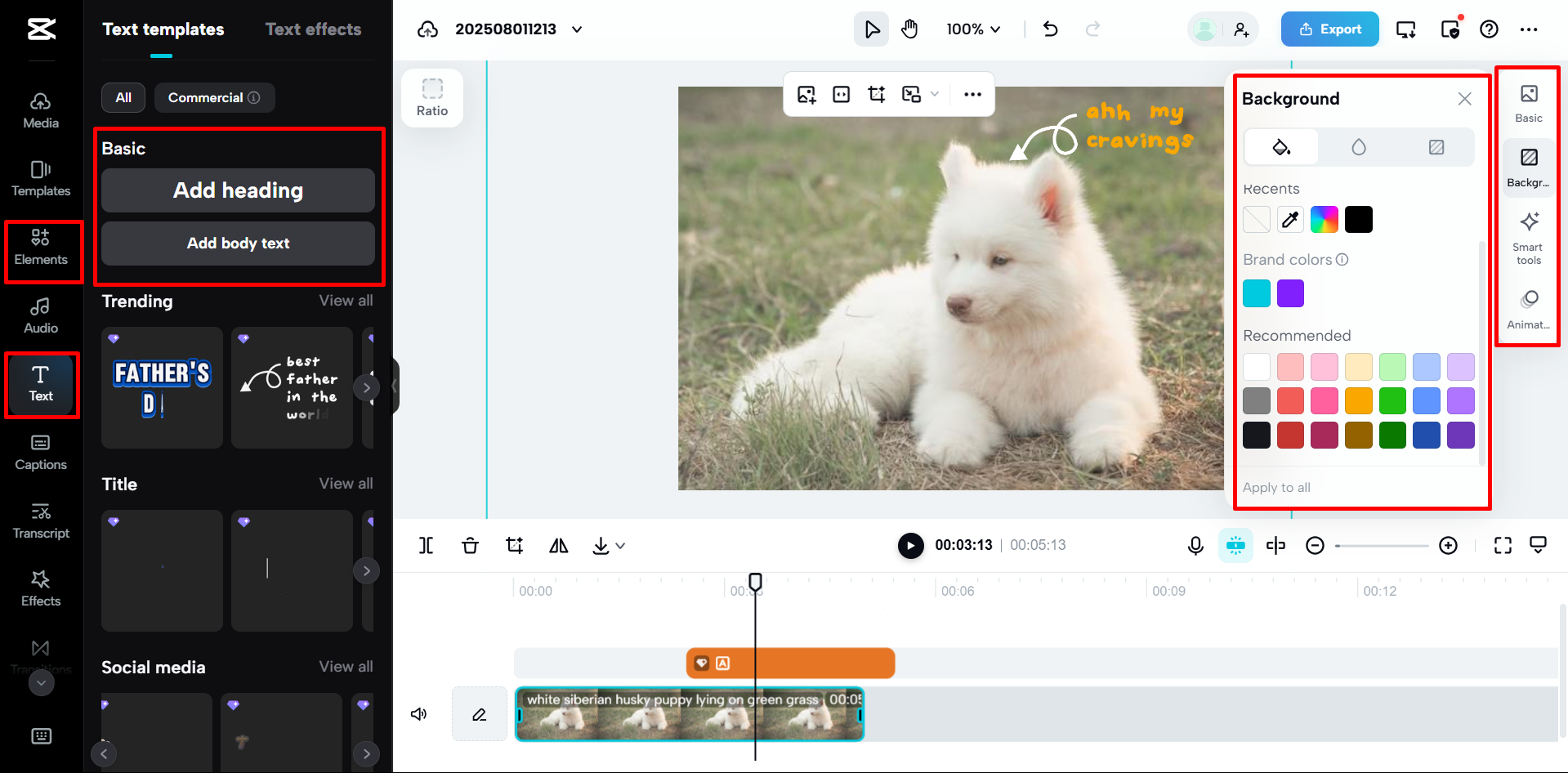
Task: Click Apply to all
Action: point(1276,488)
